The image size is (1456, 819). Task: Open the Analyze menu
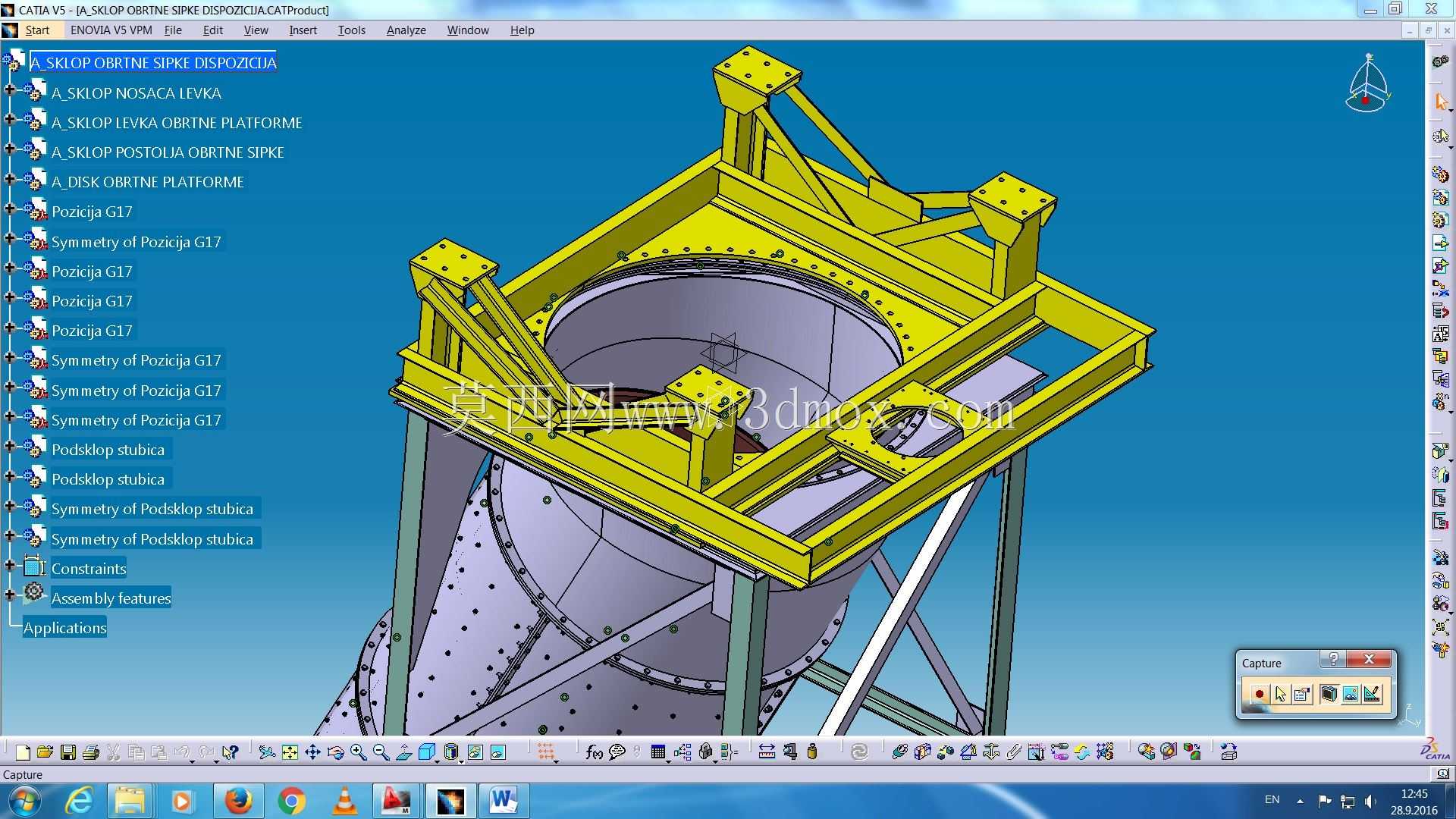pyautogui.click(x=406, y=30)
